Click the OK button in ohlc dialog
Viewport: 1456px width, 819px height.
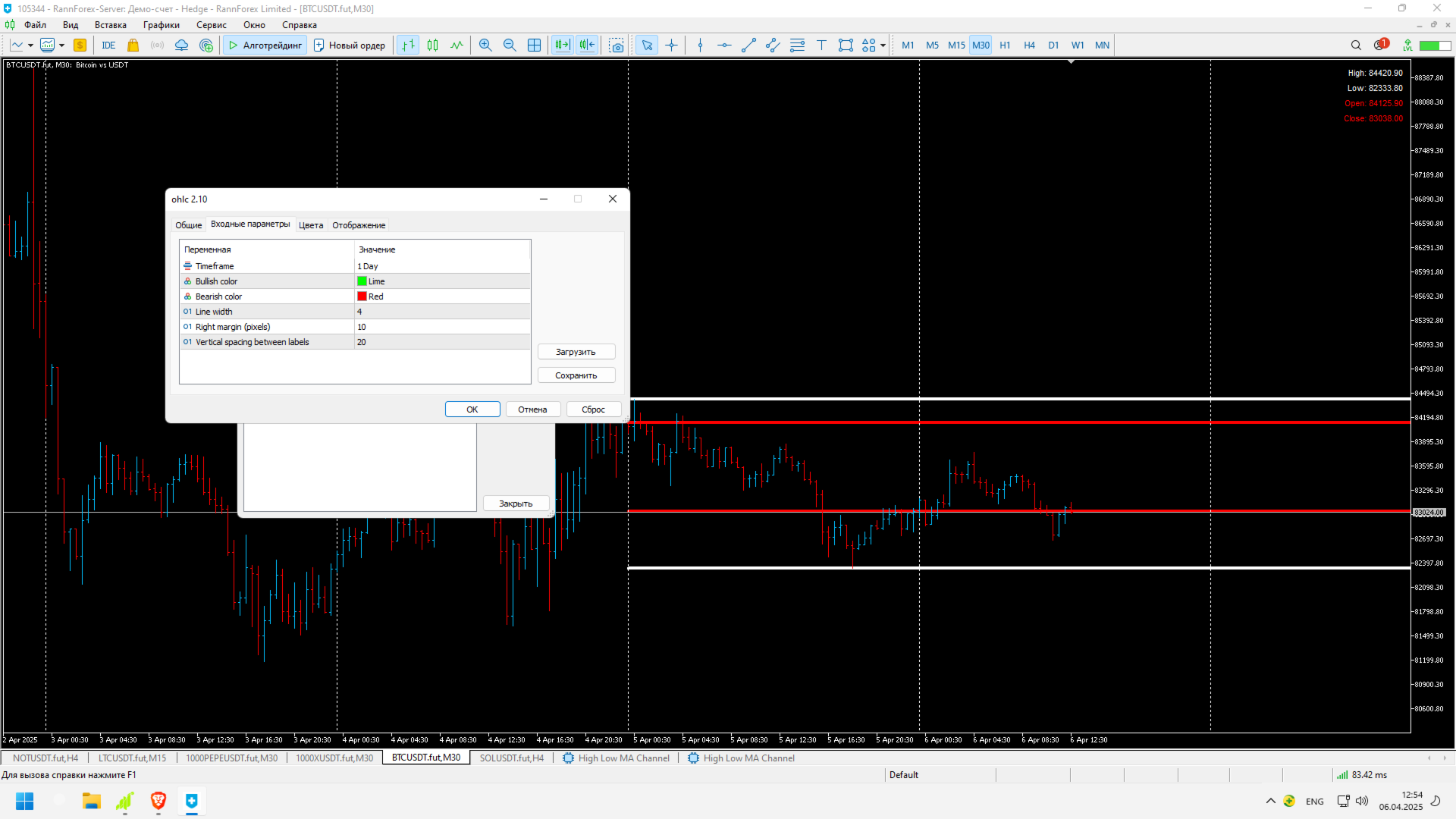(x=472, y=409)
